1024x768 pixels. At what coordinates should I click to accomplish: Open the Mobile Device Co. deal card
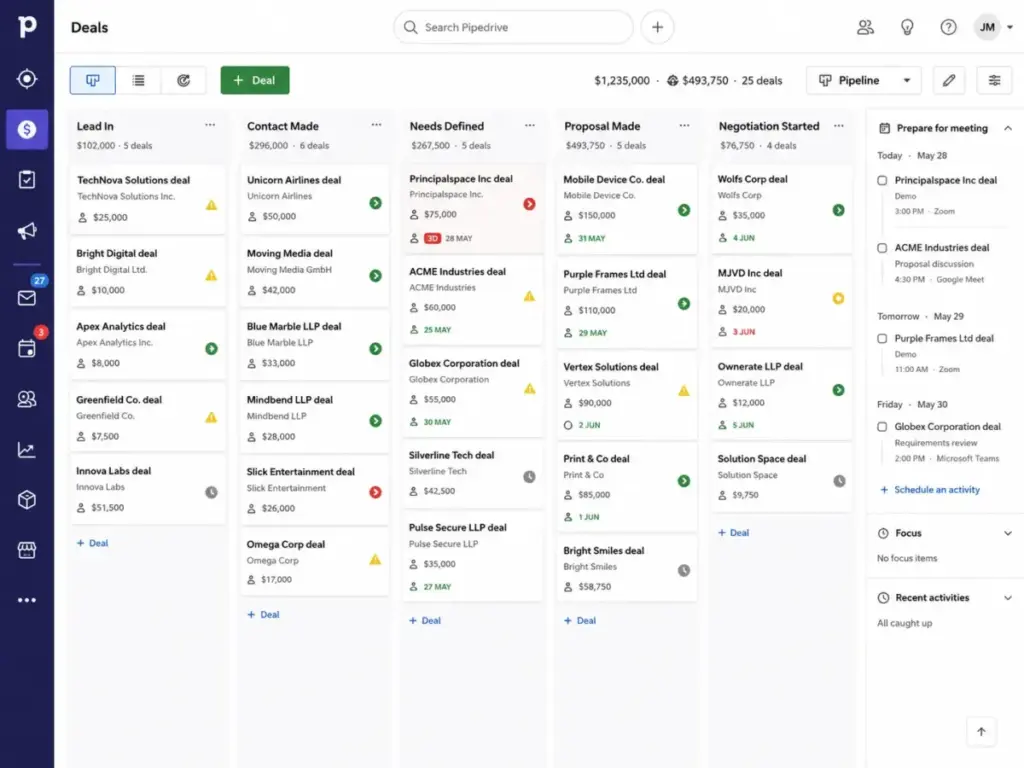coord(626,209)
